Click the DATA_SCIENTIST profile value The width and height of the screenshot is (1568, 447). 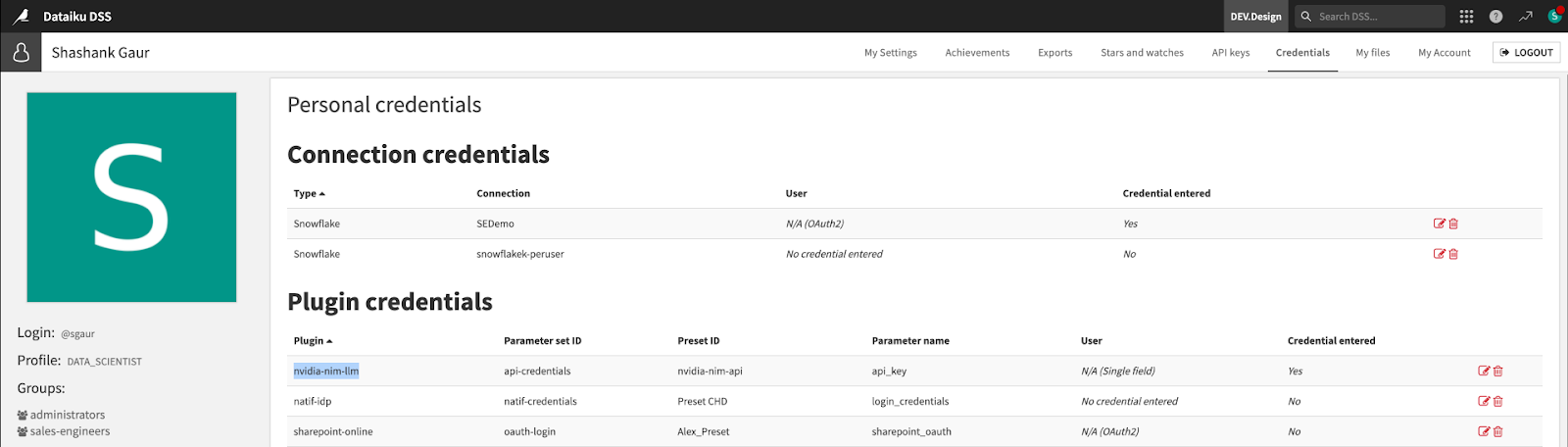(x=105, y=362)
